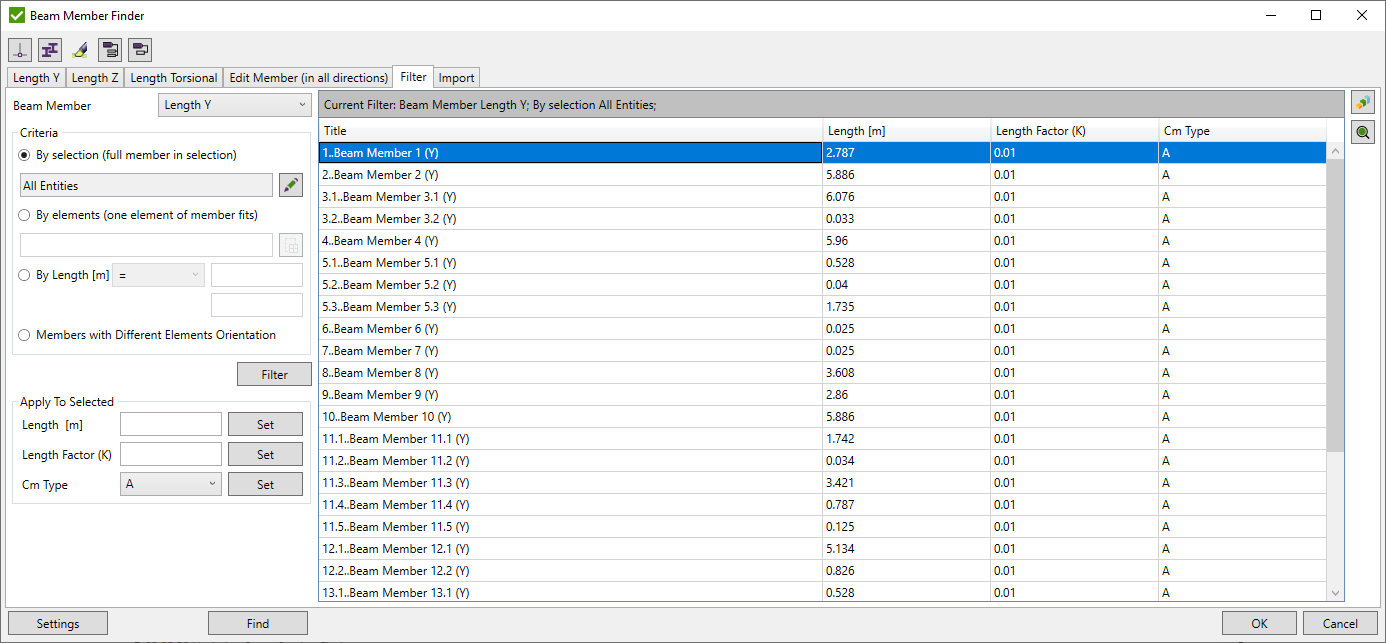Click the beam members toolbar icon
This screenshot has width=1386, height=643.
point(50,49)
